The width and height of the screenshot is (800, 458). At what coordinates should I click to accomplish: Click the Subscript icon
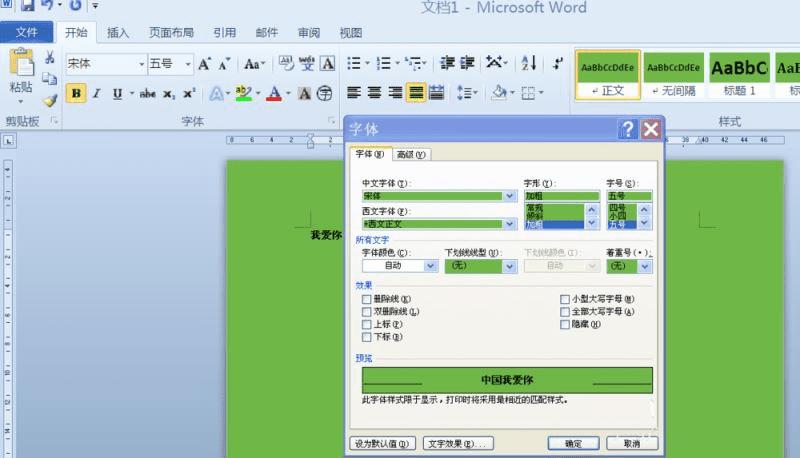coord(169,94)
